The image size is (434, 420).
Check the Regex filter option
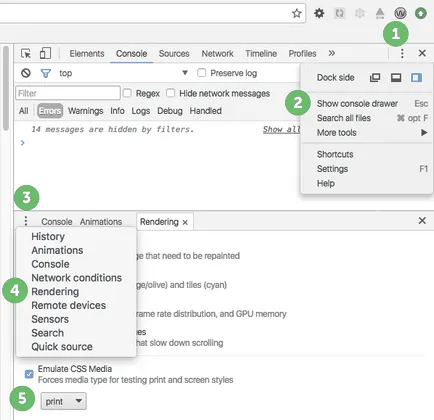(127, 93)
